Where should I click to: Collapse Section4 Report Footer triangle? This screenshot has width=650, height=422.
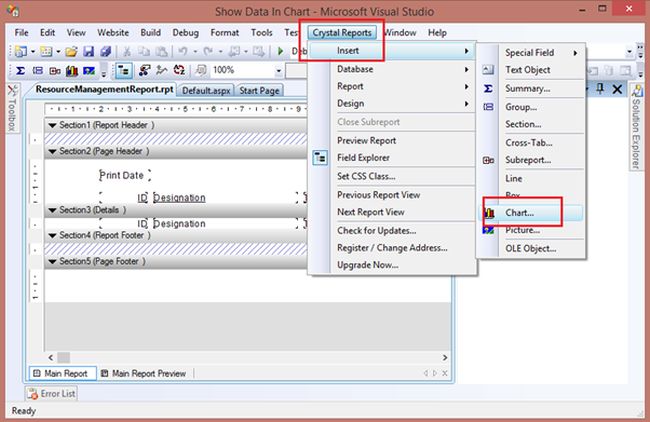(x=52, y=235)
